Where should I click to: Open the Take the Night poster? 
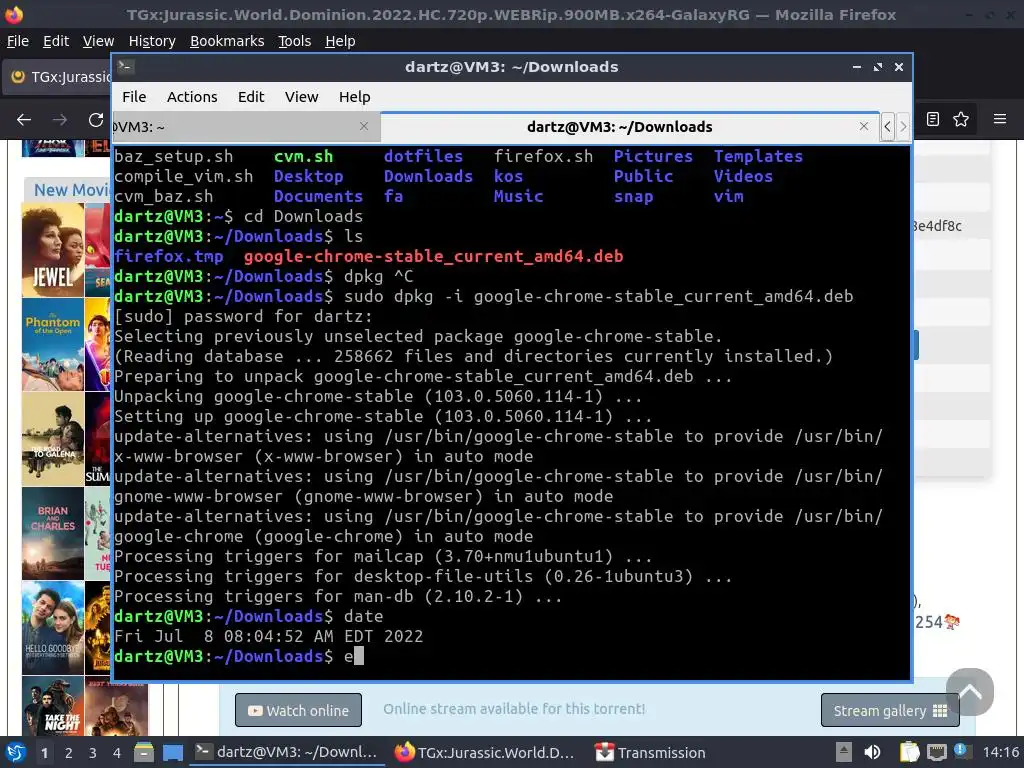coord(53,706)
